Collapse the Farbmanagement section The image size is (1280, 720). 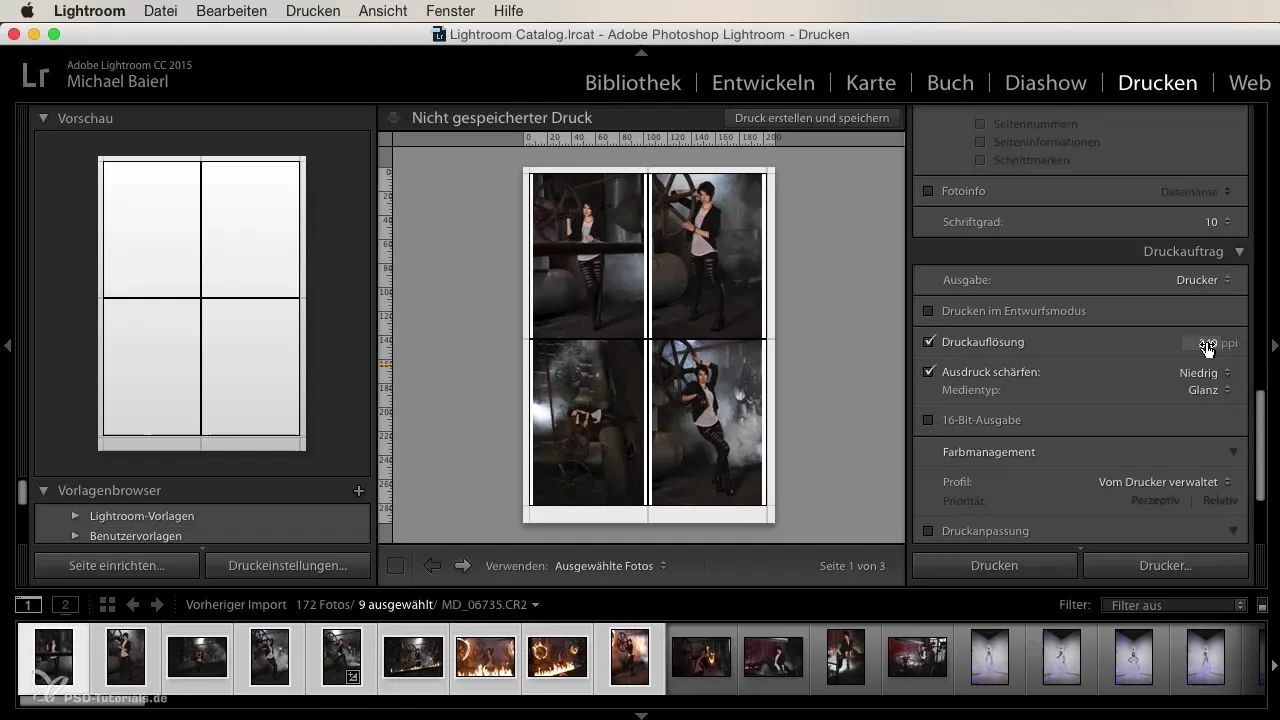pos(1233,452)
